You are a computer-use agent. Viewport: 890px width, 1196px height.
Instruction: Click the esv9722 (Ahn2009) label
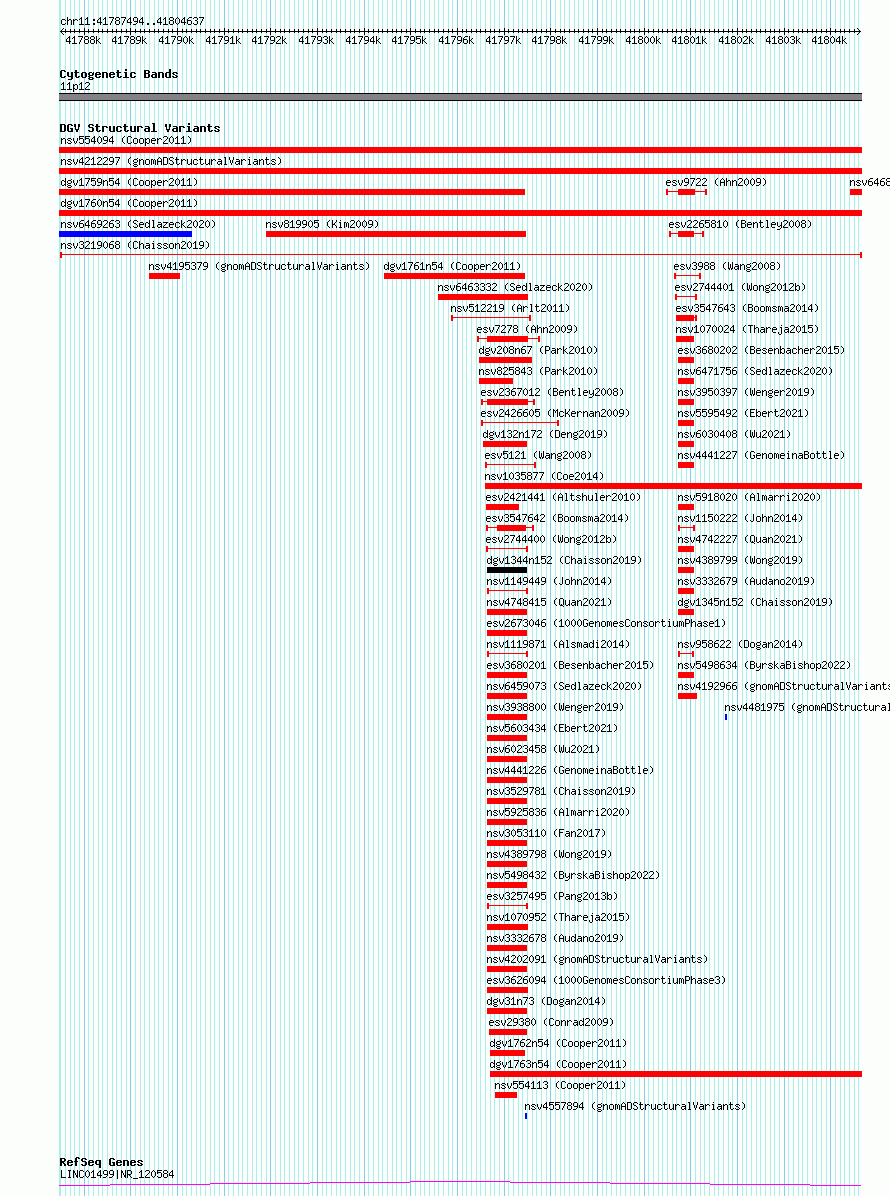[x=716, y=182]
